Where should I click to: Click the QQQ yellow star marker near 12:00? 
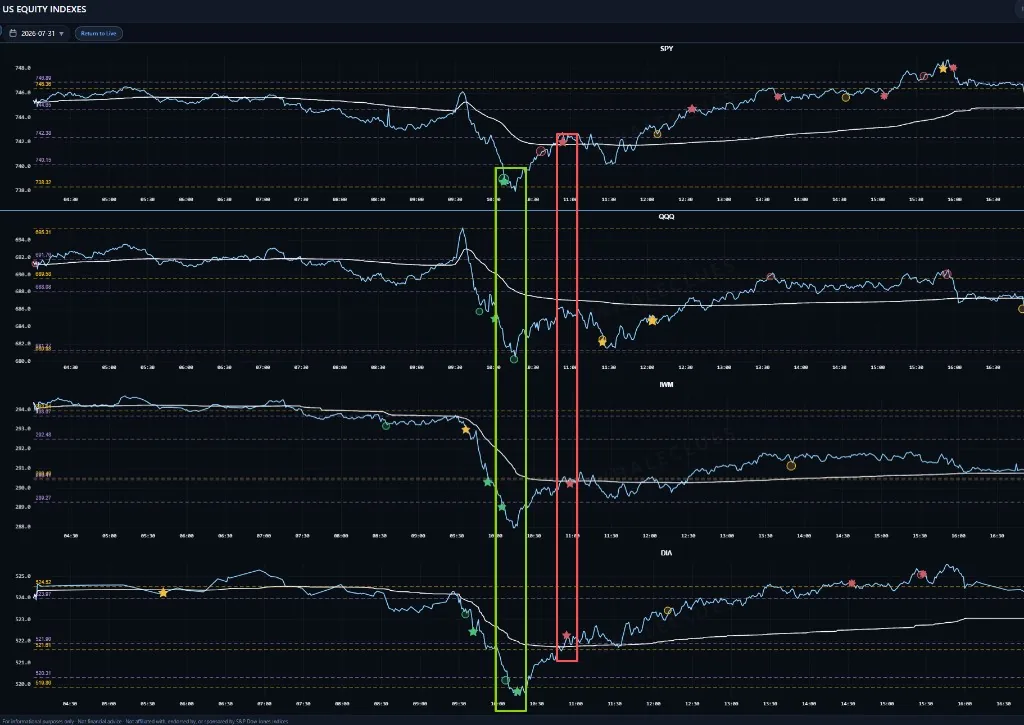tap(652, 320)
